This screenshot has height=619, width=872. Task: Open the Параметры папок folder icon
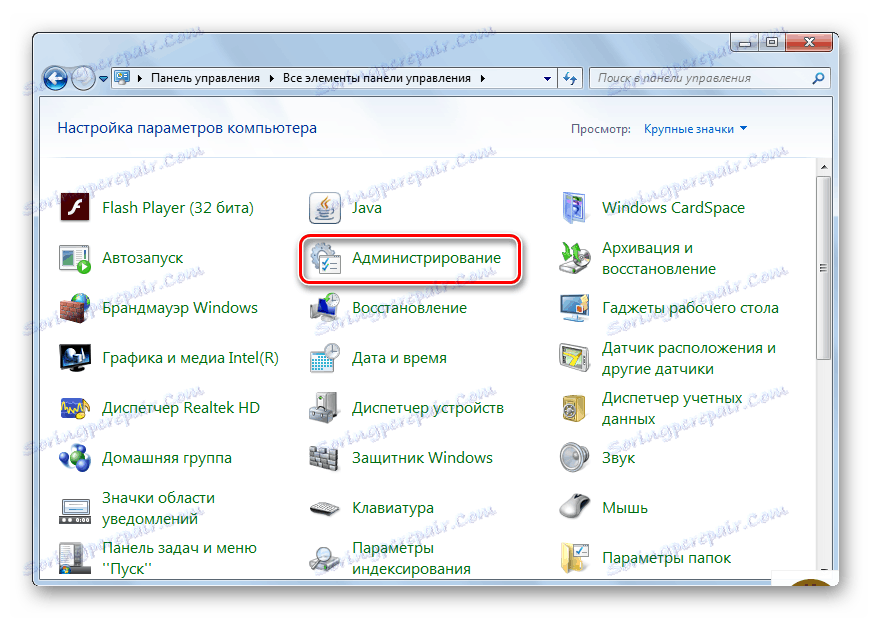tap(574, 558)
